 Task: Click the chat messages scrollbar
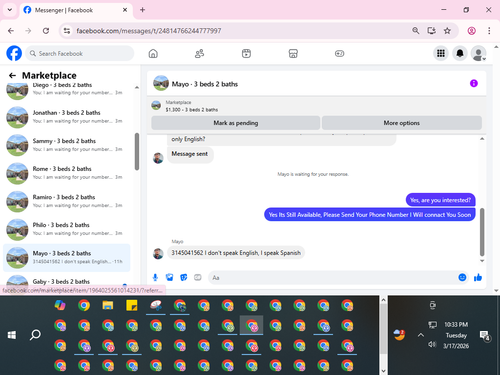click(482, 232)
